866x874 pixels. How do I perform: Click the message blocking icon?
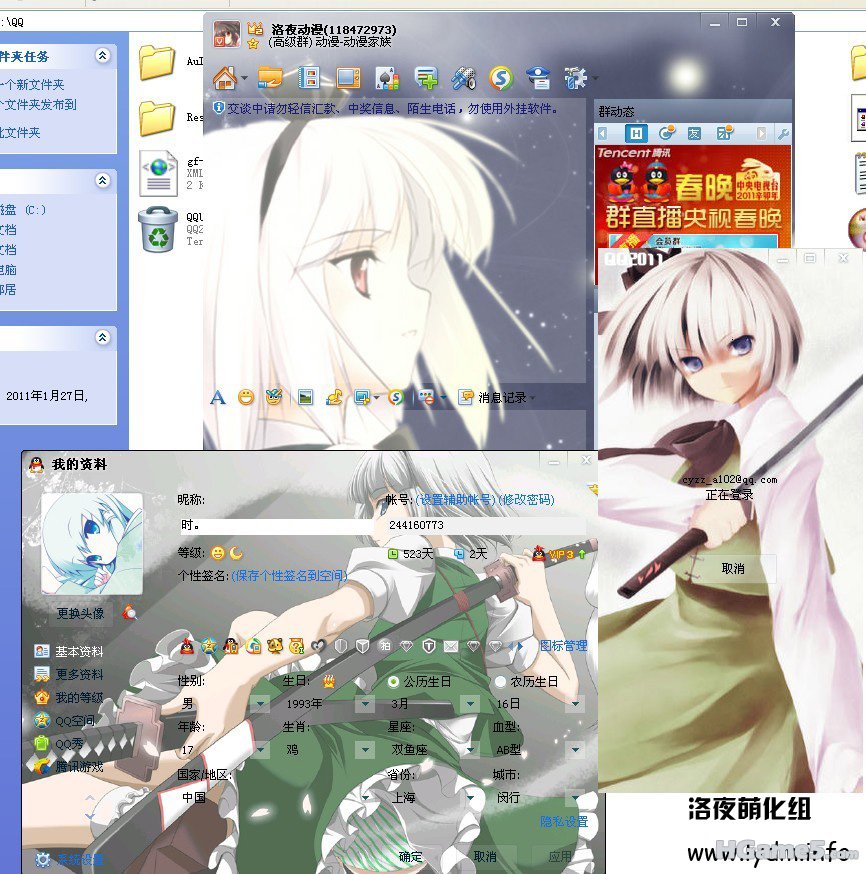click(x=427, y=397)
